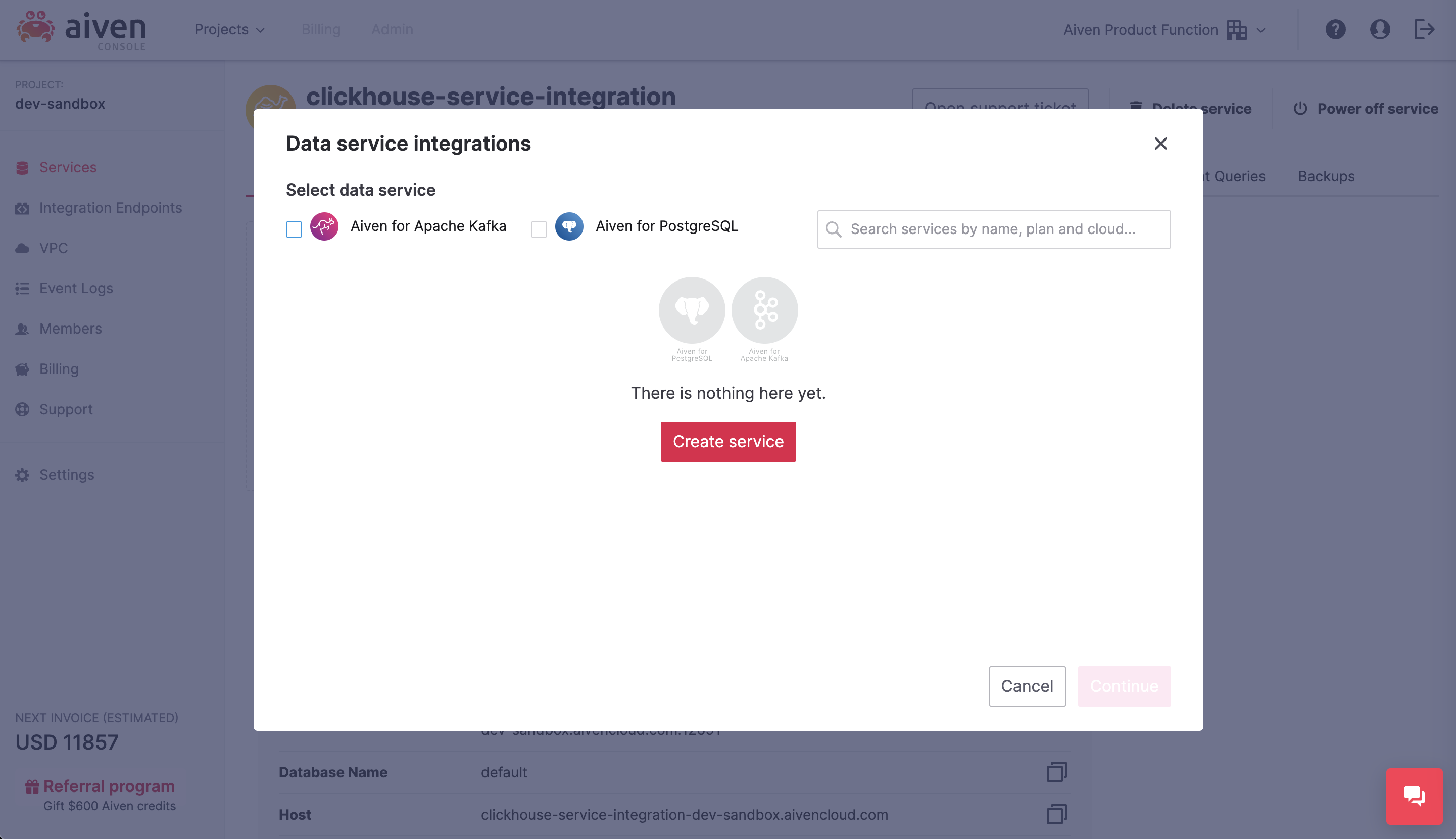Check the Aiven for PostgreSQL checkbox

click(x=539, y=229)
